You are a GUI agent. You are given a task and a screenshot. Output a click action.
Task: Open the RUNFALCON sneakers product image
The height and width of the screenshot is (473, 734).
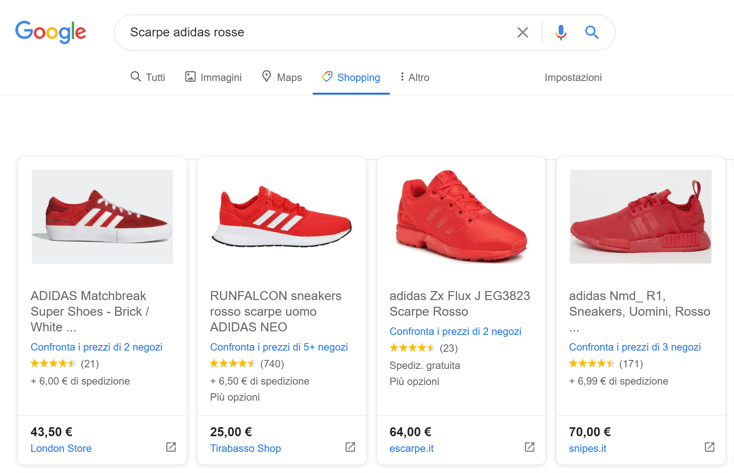(281, 216)
